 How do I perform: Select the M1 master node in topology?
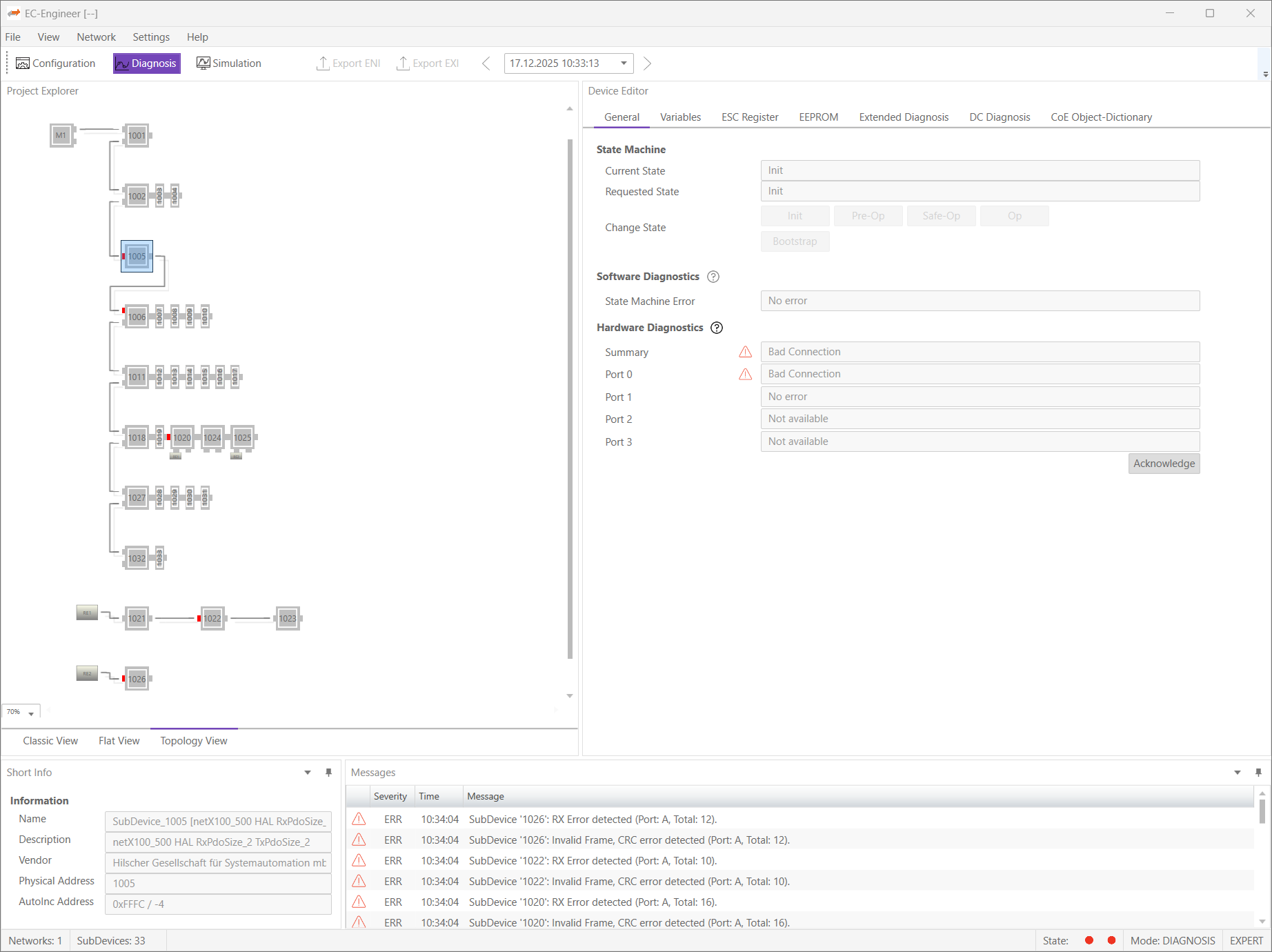pos(61,135)
